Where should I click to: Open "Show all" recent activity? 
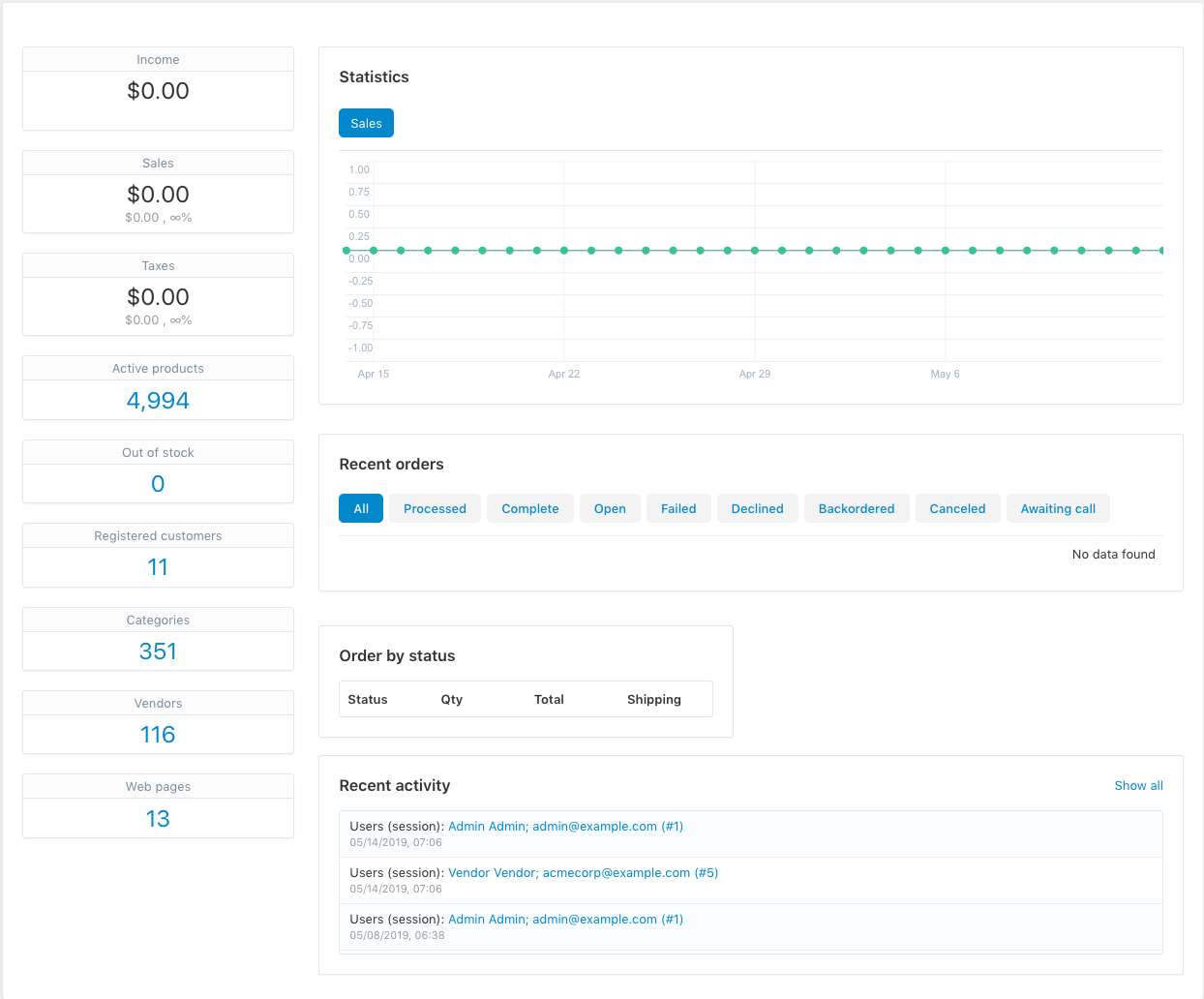(x=1138, y=785)
